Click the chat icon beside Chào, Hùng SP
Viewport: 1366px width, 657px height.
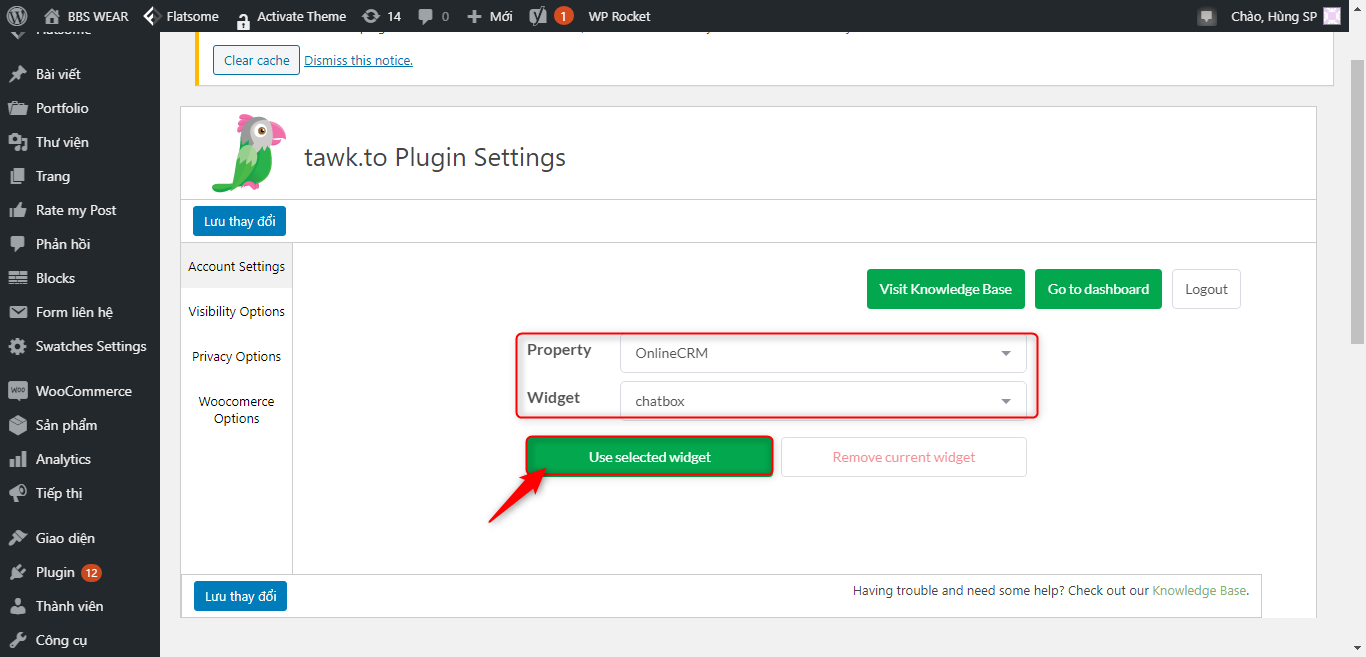1207,17
